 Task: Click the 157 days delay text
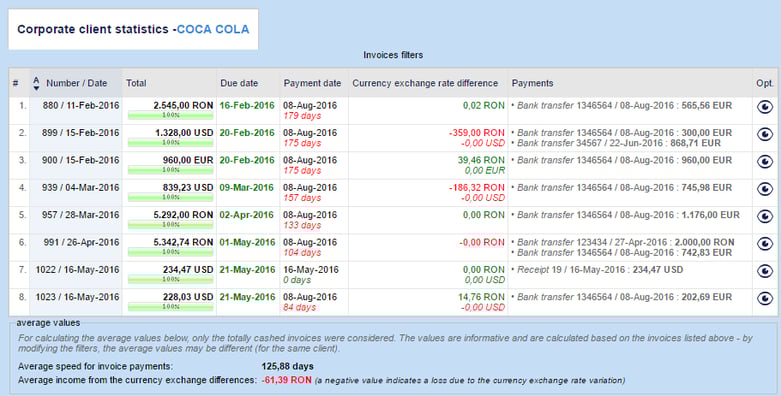click(x=302, y=198)
